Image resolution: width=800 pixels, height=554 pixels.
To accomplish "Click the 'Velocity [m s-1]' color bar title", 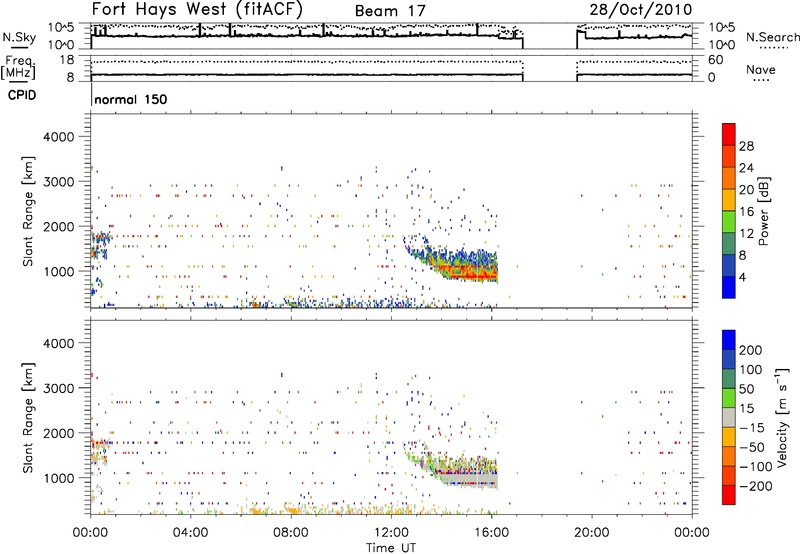I will [782, 417].
